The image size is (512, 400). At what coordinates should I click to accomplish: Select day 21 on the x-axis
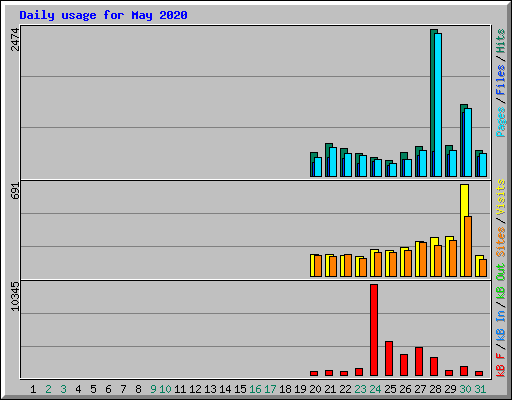tap(330, 389)
